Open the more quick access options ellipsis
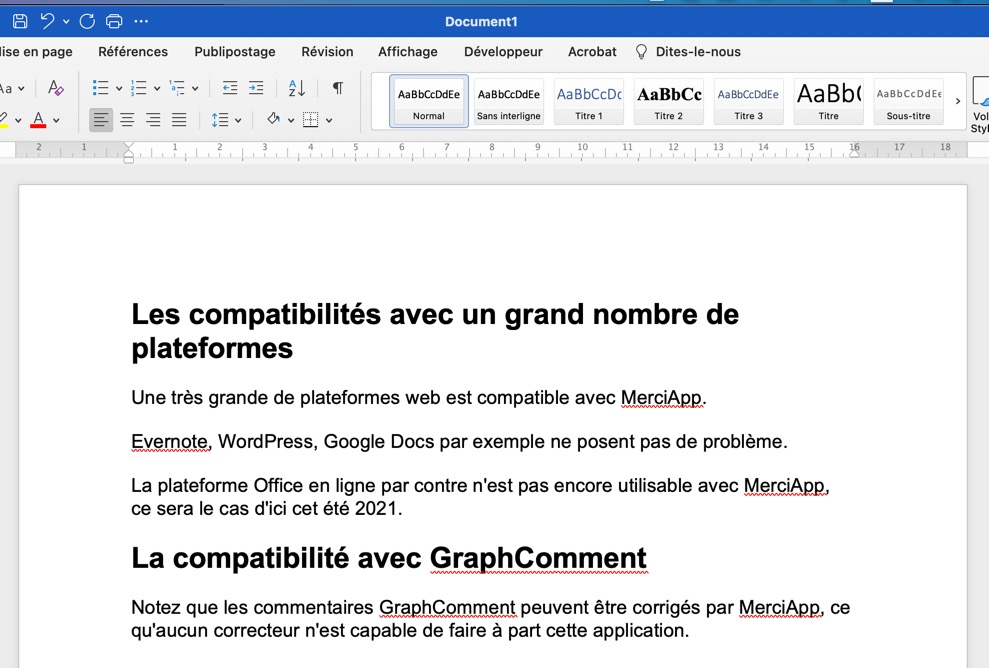This screenshot has height=668, width=989. (x=141, y=21)
